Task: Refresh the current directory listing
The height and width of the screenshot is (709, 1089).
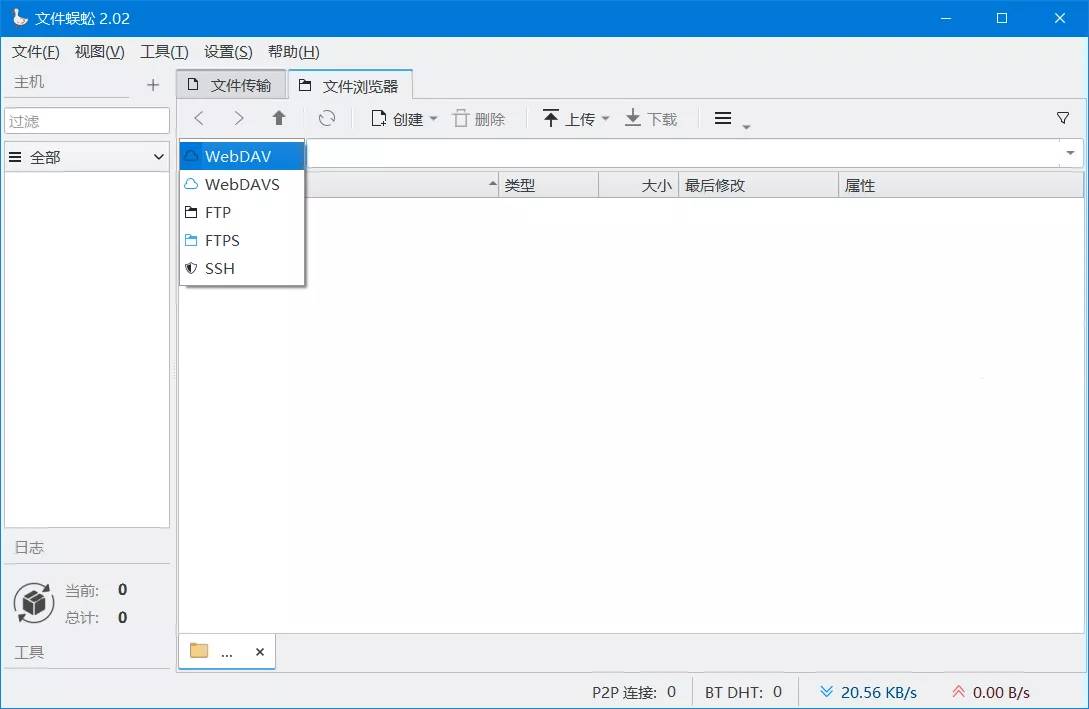Action: tap(327, 118)
